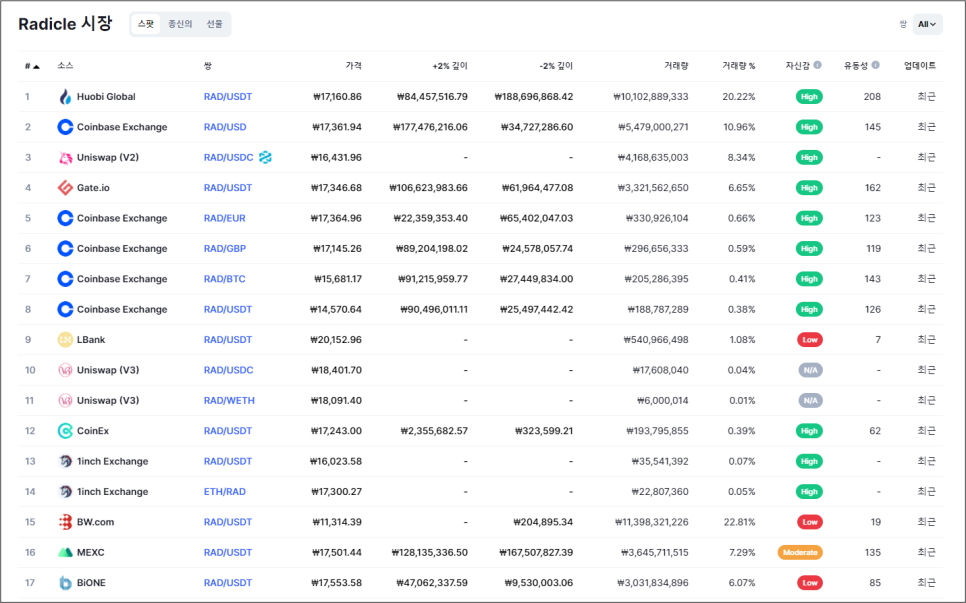Click the blue icon beside RAD/USDC in Uniswap (V2) row
This screenshot has width=966, height=603.
coord(266,158)
